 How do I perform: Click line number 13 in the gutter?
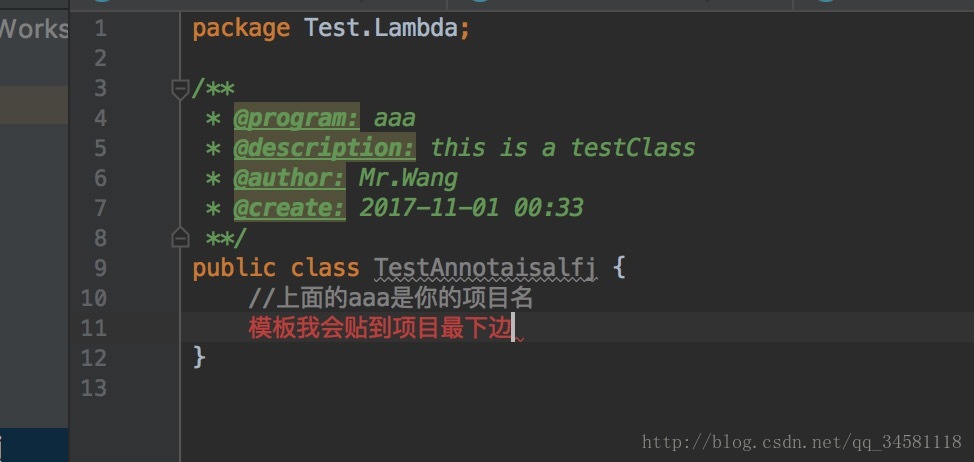93,388
